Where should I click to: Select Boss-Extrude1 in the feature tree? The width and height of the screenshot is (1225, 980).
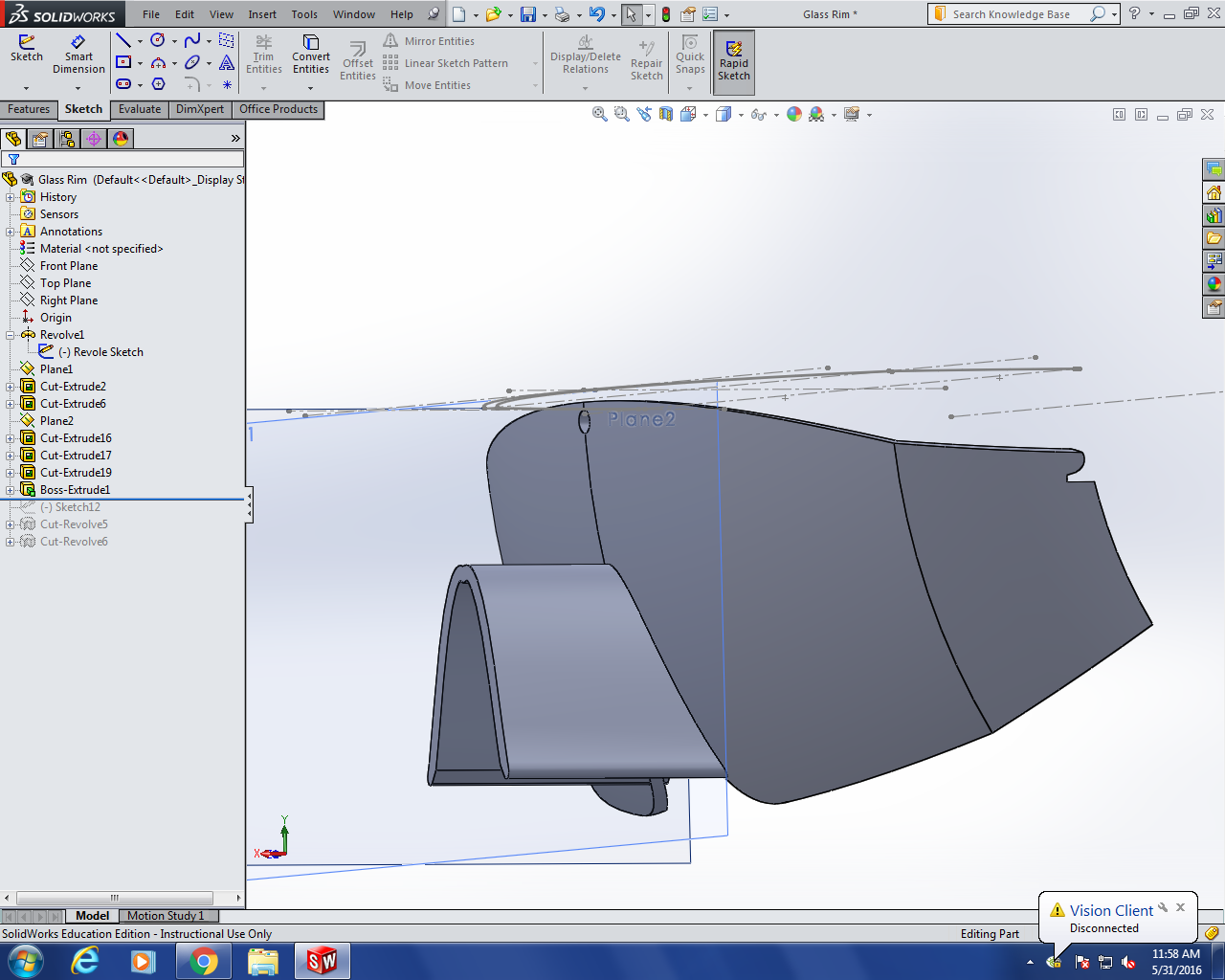coord(75,490)
